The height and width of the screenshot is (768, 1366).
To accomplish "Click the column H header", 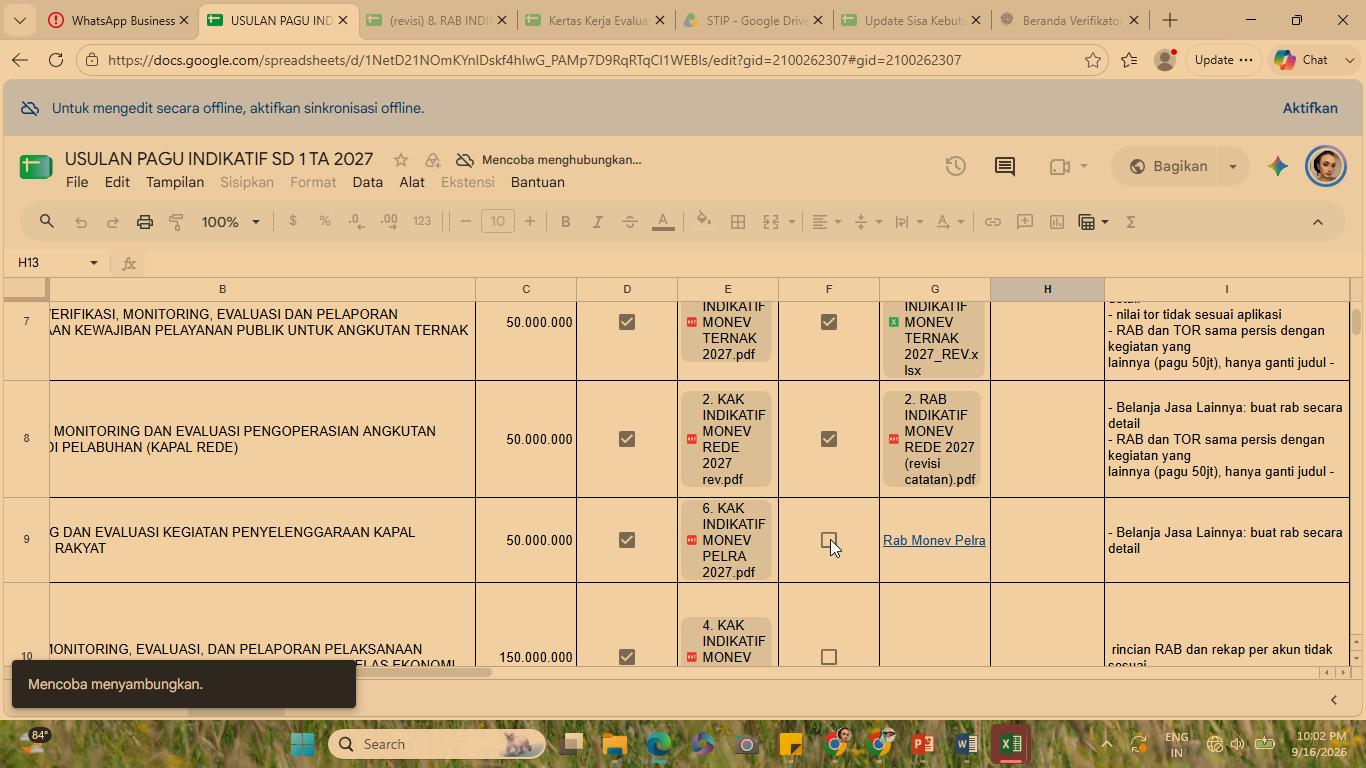I will (x=1047, y=289).
